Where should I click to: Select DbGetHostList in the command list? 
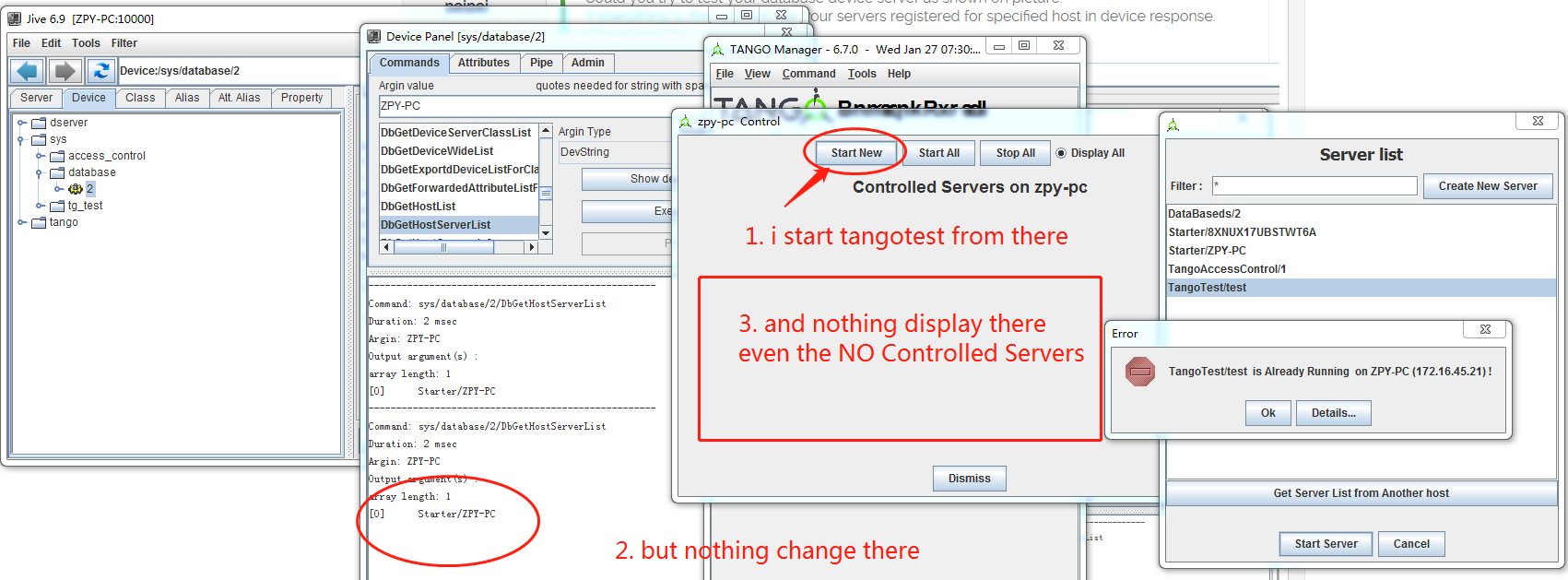[459, 207]
